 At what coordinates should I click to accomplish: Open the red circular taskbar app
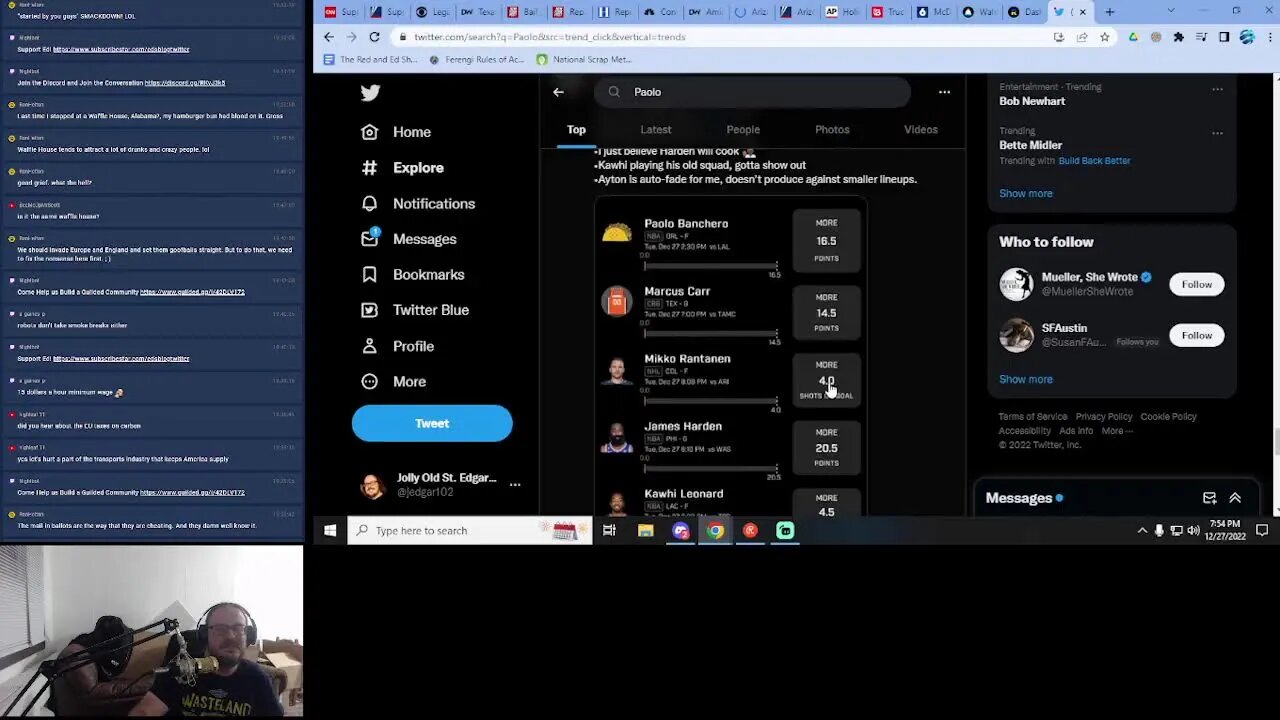(750, 531)
